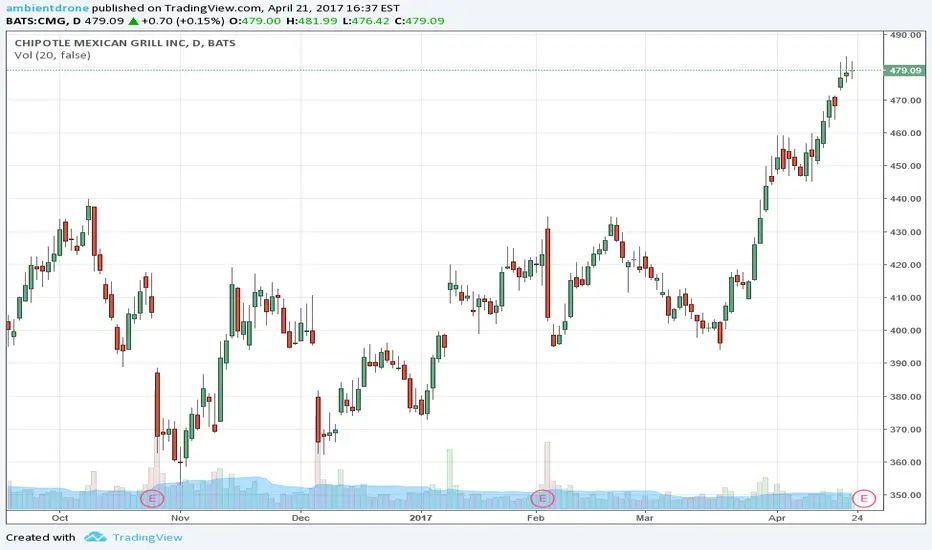Select the earnings marker E above Feb
Screen dimensions: 932x550
[542, 498]
